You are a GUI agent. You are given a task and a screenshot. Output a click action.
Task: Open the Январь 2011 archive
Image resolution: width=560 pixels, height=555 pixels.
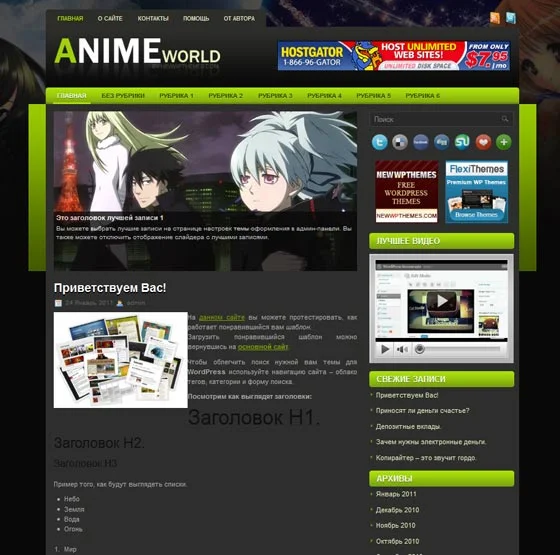tap(396, 494)
